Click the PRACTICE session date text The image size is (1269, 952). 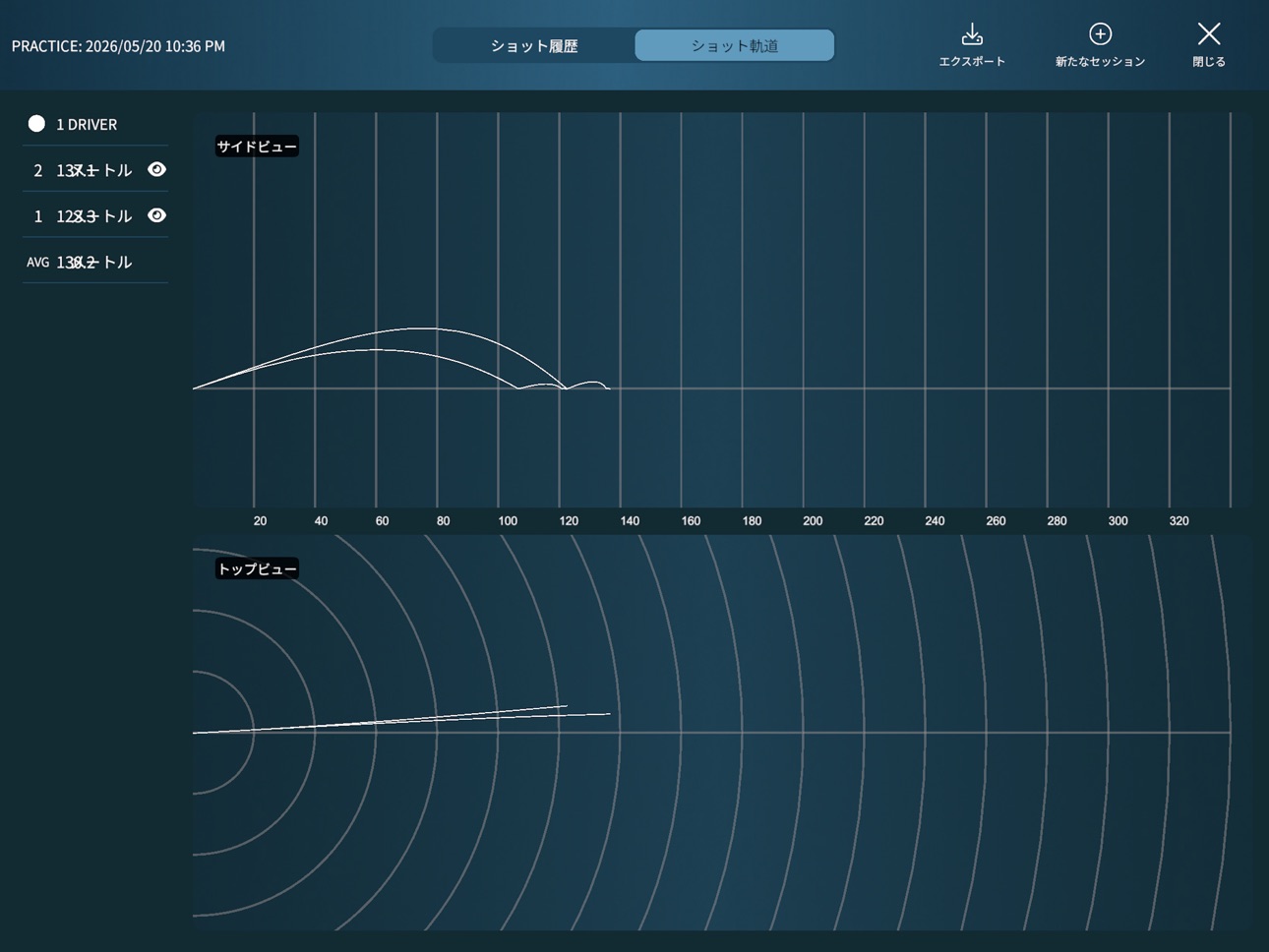[x=118, y=46]
